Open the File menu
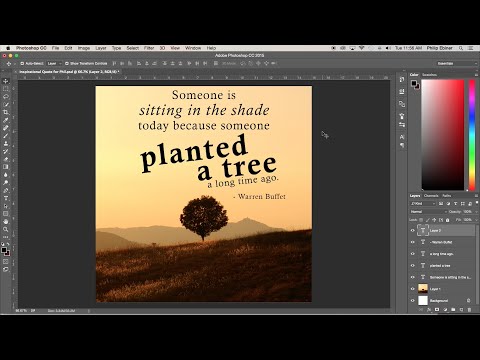Image resolution: width=480 pixels, height=360 pixels. (x=55, y=48)
